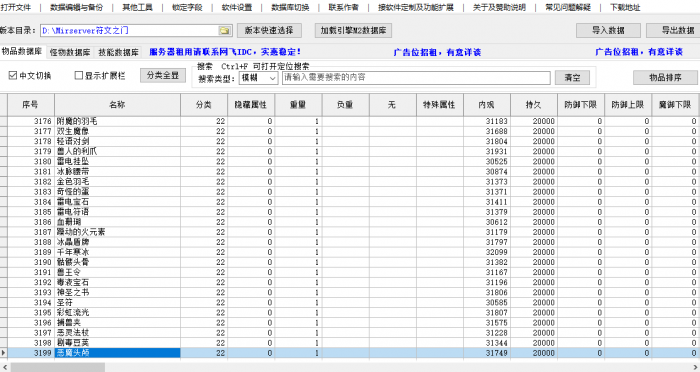
Task: Click the 版本快速选择 button
Action: [x=269, y=30]
